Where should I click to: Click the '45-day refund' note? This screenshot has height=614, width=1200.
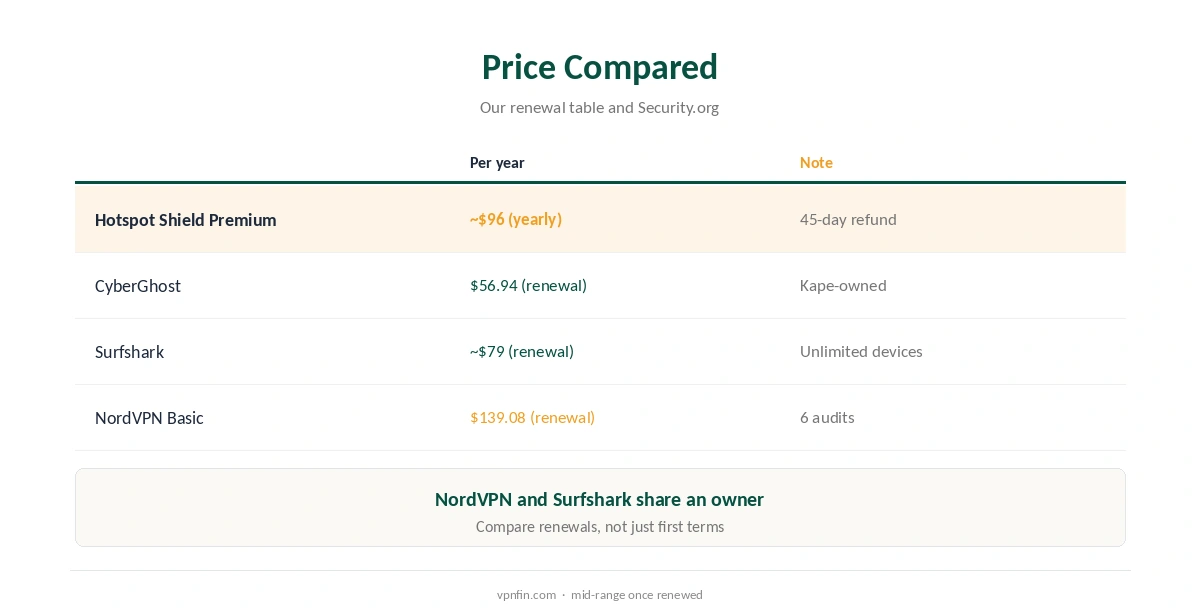coord(848,219)
